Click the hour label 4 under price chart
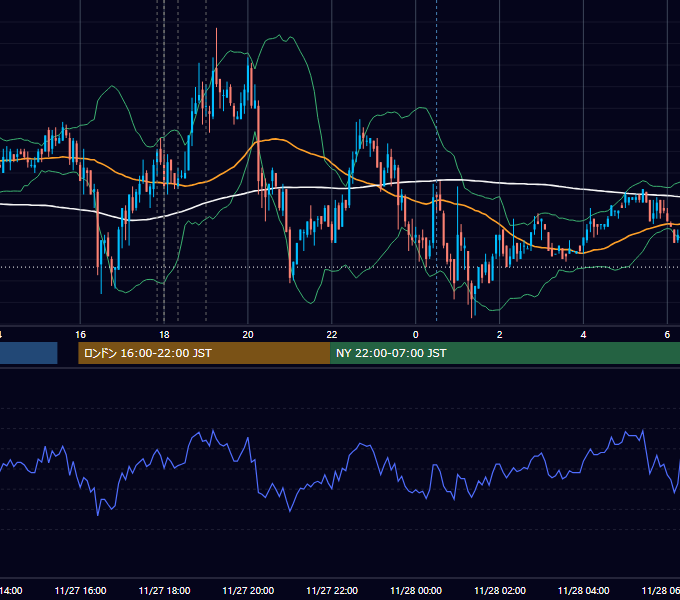 (583, 335)
